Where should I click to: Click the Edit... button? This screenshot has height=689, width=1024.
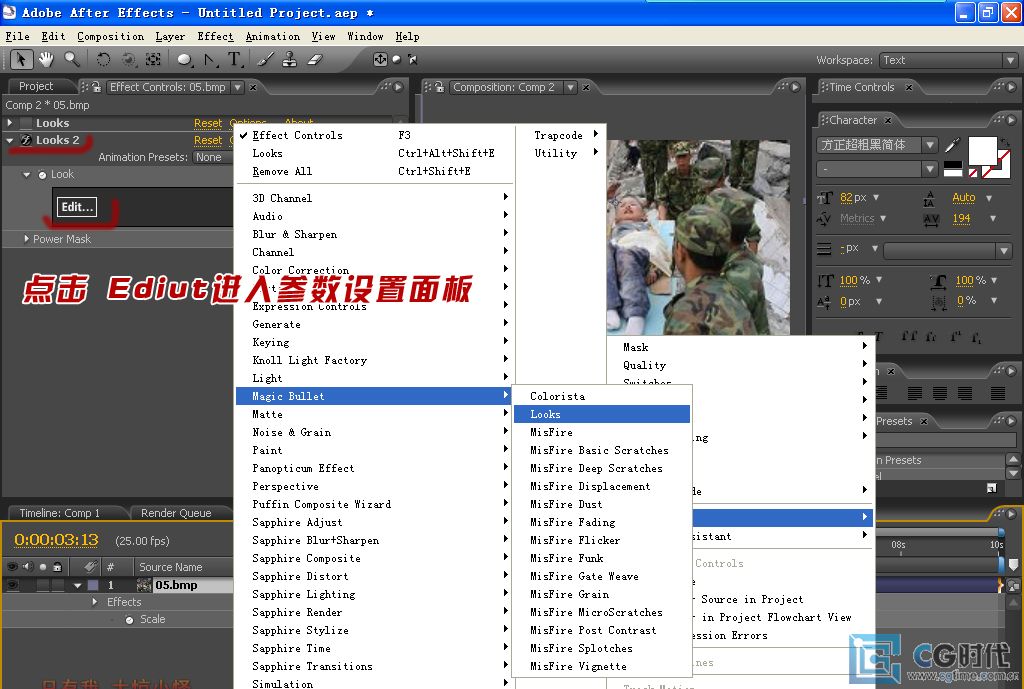point(77,207)
